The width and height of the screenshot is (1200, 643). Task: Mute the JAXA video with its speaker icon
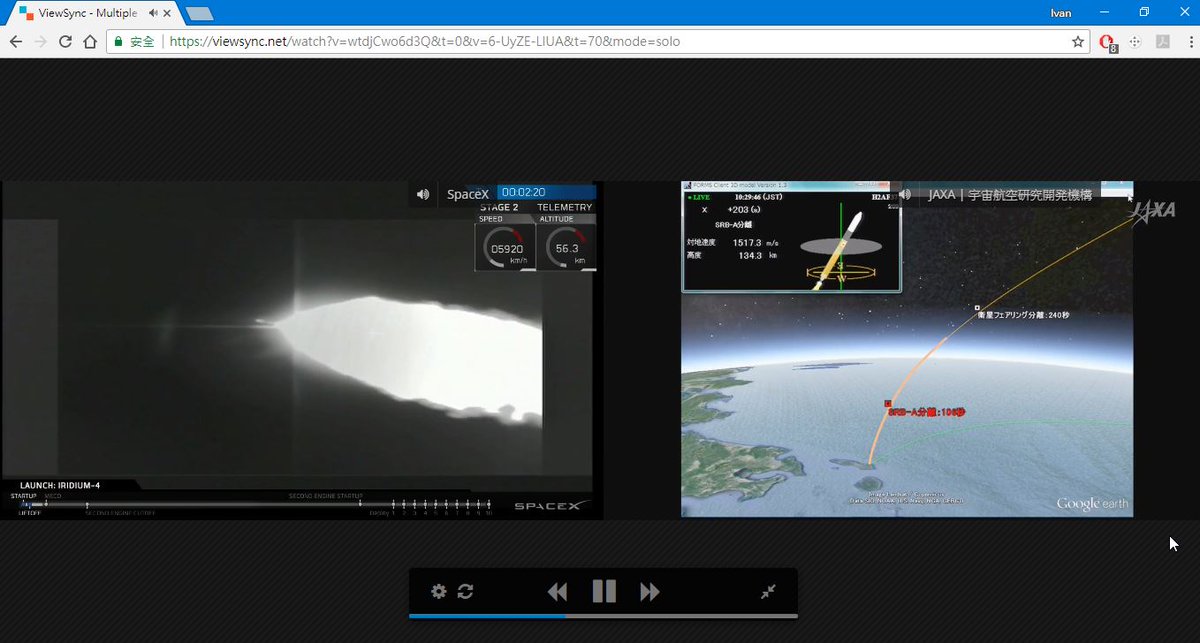click(905, 194)
